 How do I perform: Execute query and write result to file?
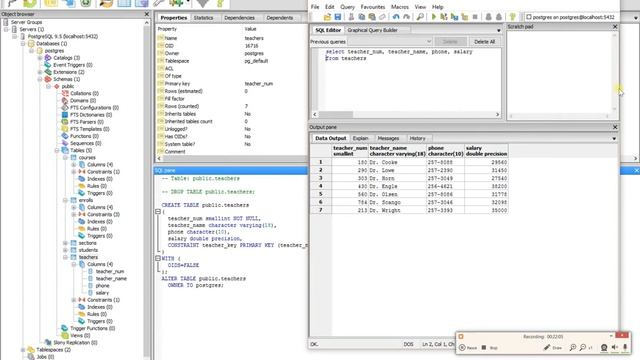pos(454,17)
